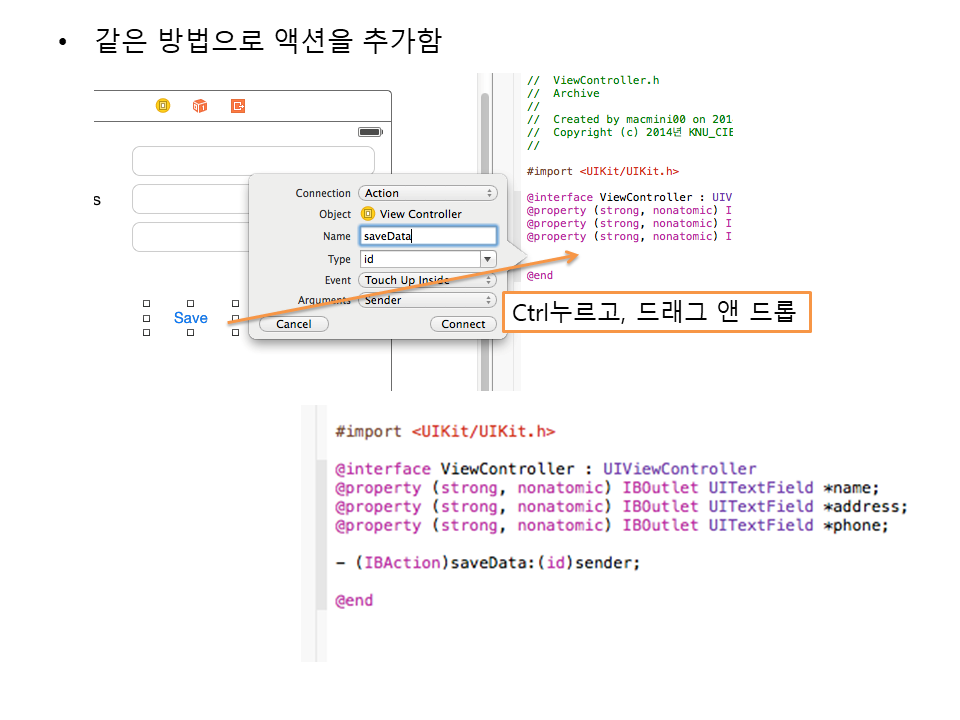
Task: Click the second text field on canvas
Action: [x=190, y=199]
